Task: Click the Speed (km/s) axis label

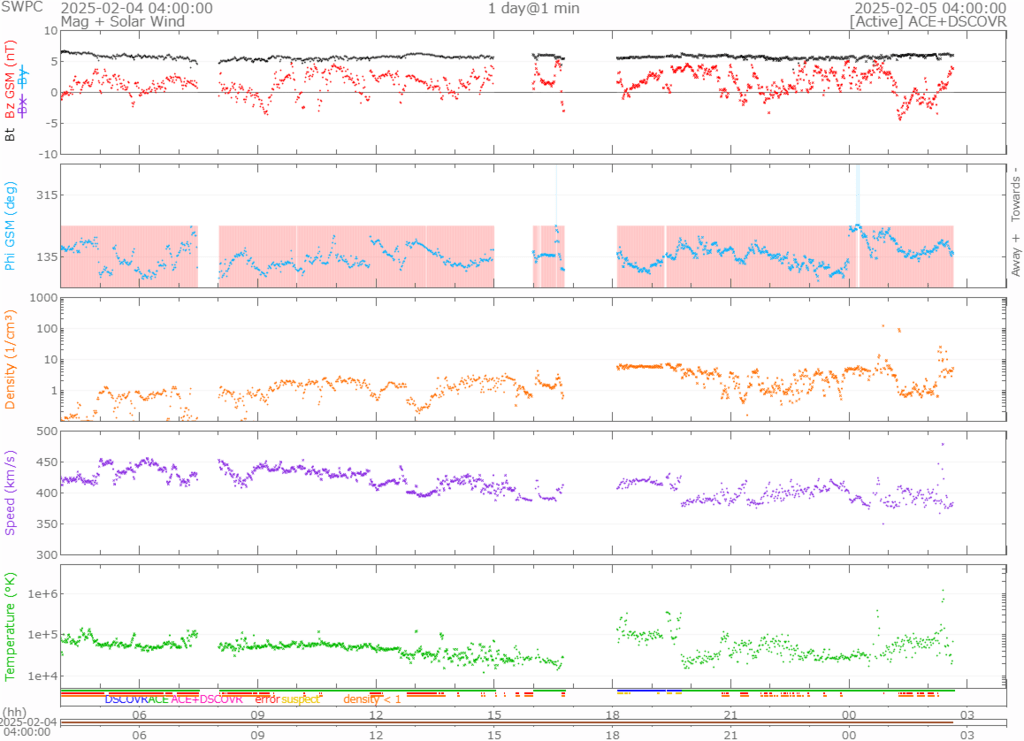Action: point(11,492)
